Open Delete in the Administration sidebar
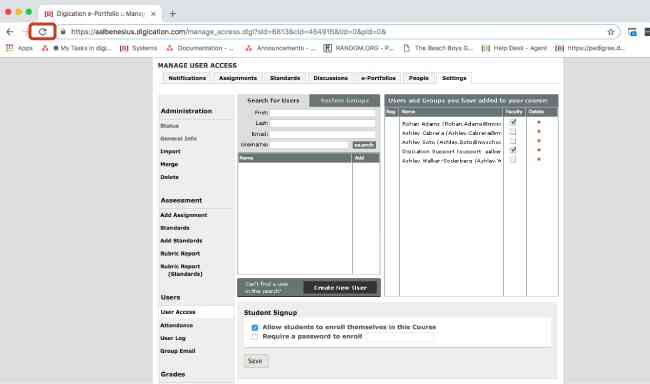 pos(170,177)
